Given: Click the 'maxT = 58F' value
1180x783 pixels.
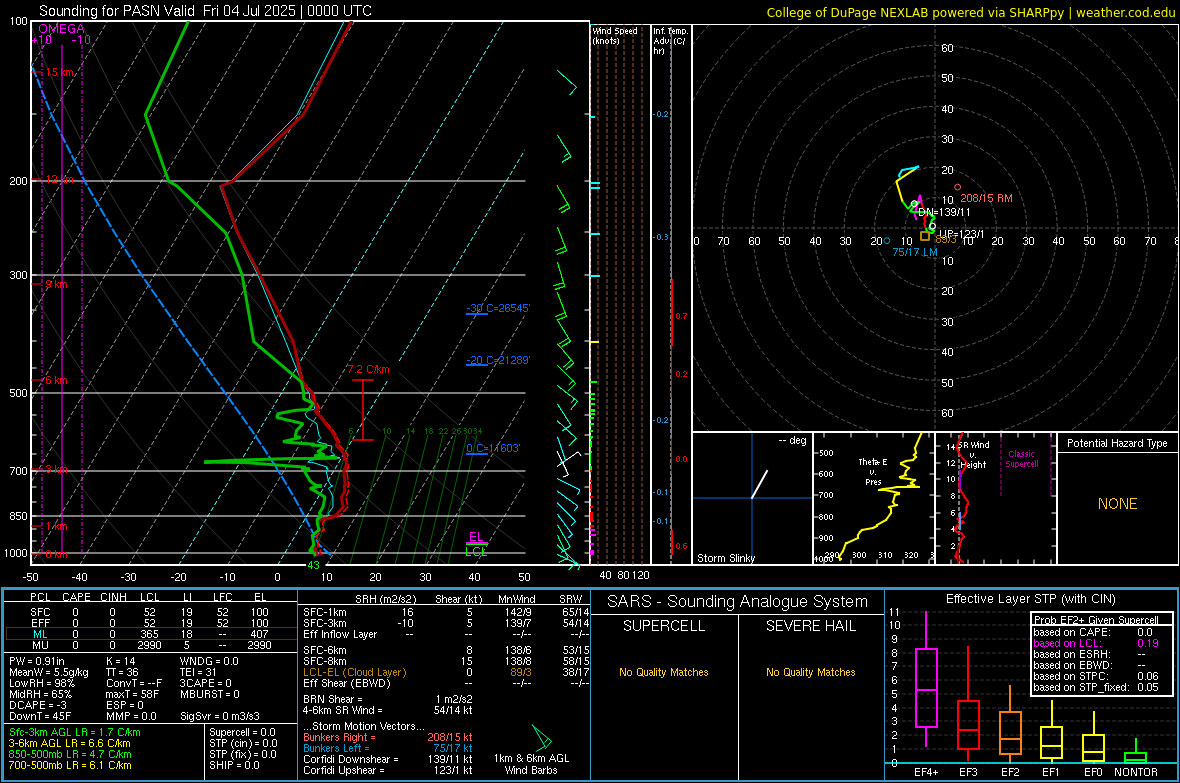Looking at the screenshot, I should (132, 694).
